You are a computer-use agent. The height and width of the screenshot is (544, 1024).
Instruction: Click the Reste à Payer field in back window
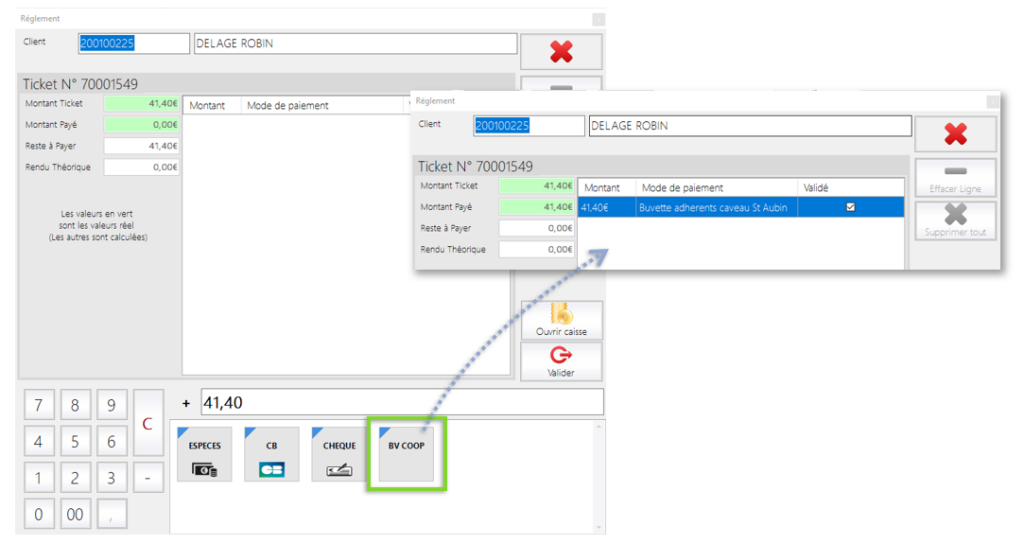141,146
